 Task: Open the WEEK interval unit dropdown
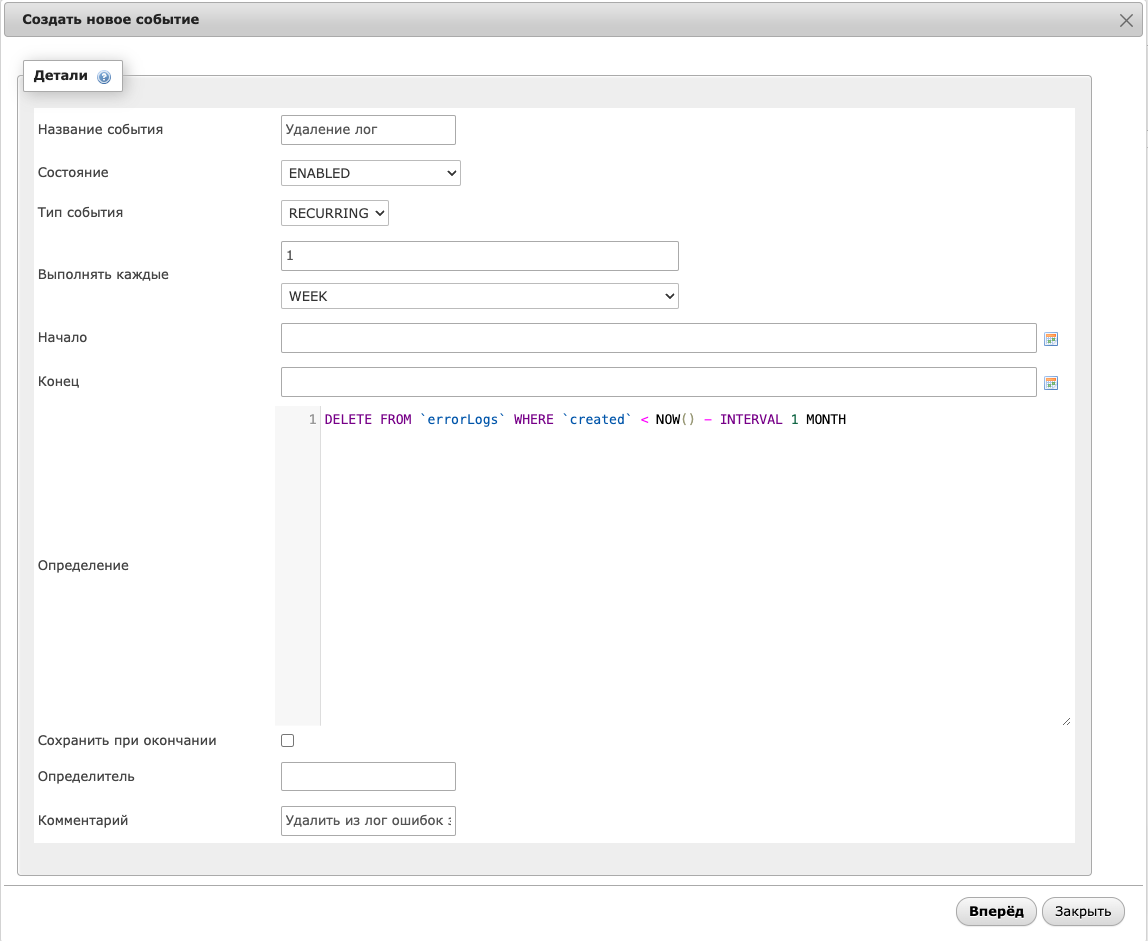click(x=479, y=296)
